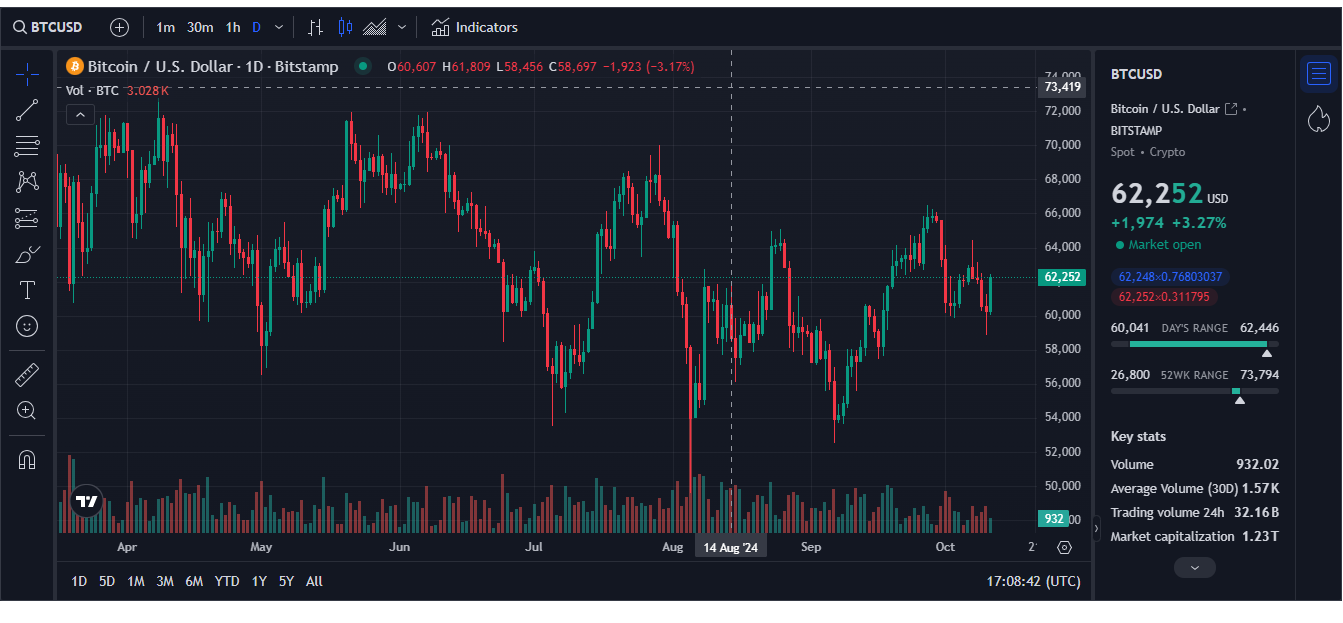Image resolution: width=1343 pixels, height=623 pixels.
Task: Switch to the 1m timeframe
Action: tap(165, 27)
